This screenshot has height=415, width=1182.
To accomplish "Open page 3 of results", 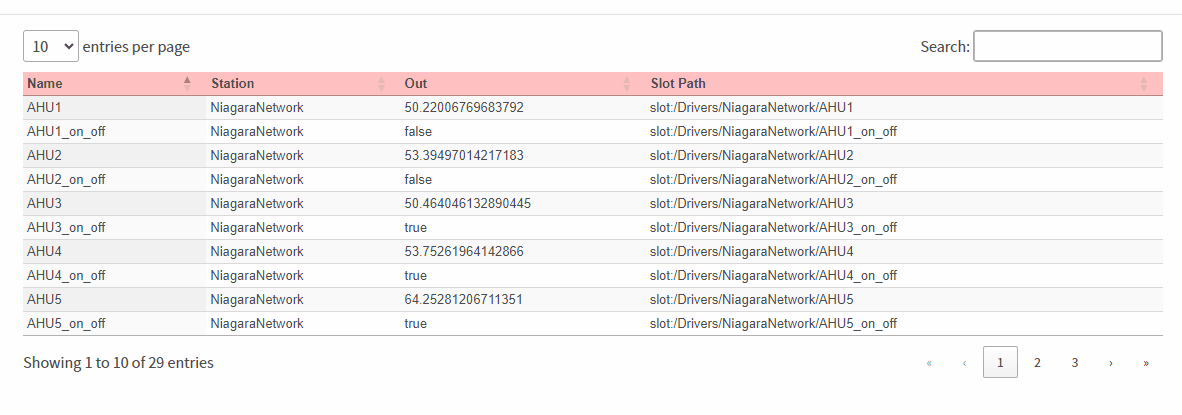I will pyautogui.click(x=1074, y=362).
